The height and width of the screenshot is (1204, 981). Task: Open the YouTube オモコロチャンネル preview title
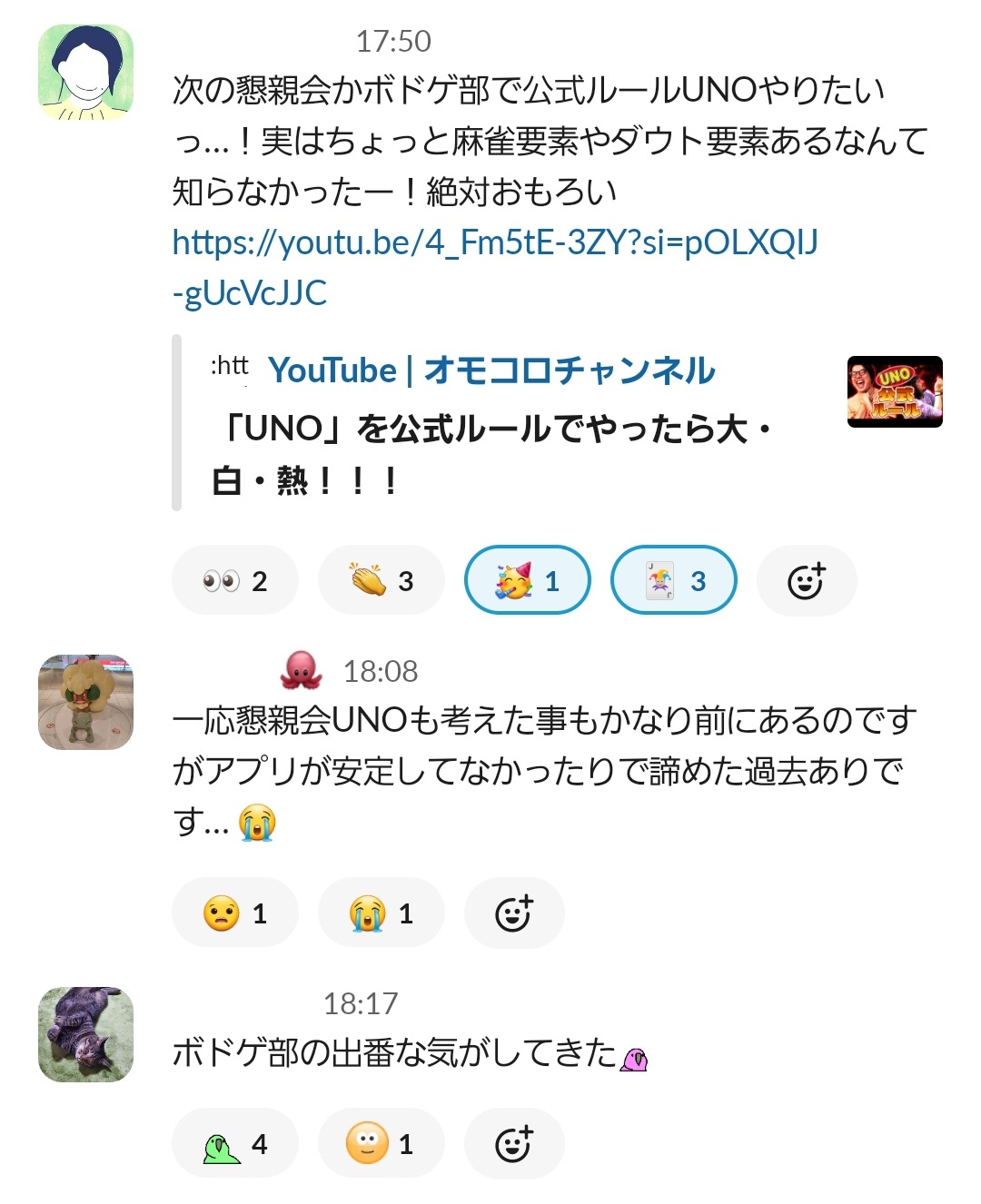pyautogui.click(x=491, y=370)
